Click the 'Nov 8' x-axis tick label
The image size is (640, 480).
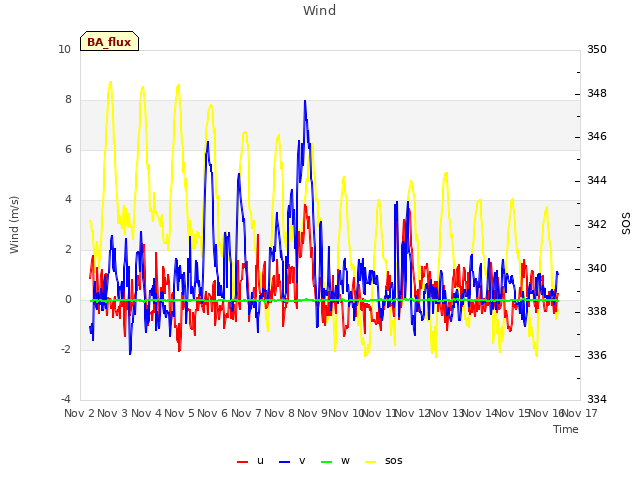(x=279, y=413)
